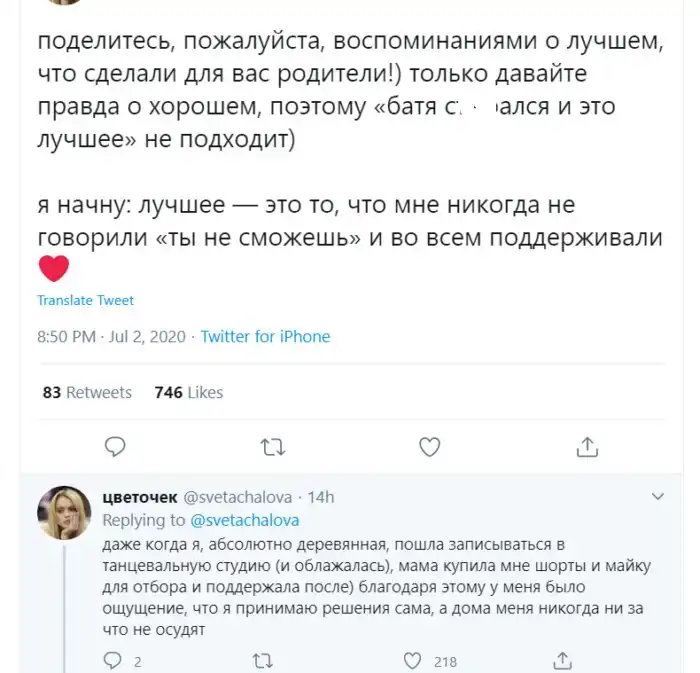Image resolution: width=700 pixels, height=673 pixels.
Task: Like the reply with 218 likes
Action: [x=412, y=661]
